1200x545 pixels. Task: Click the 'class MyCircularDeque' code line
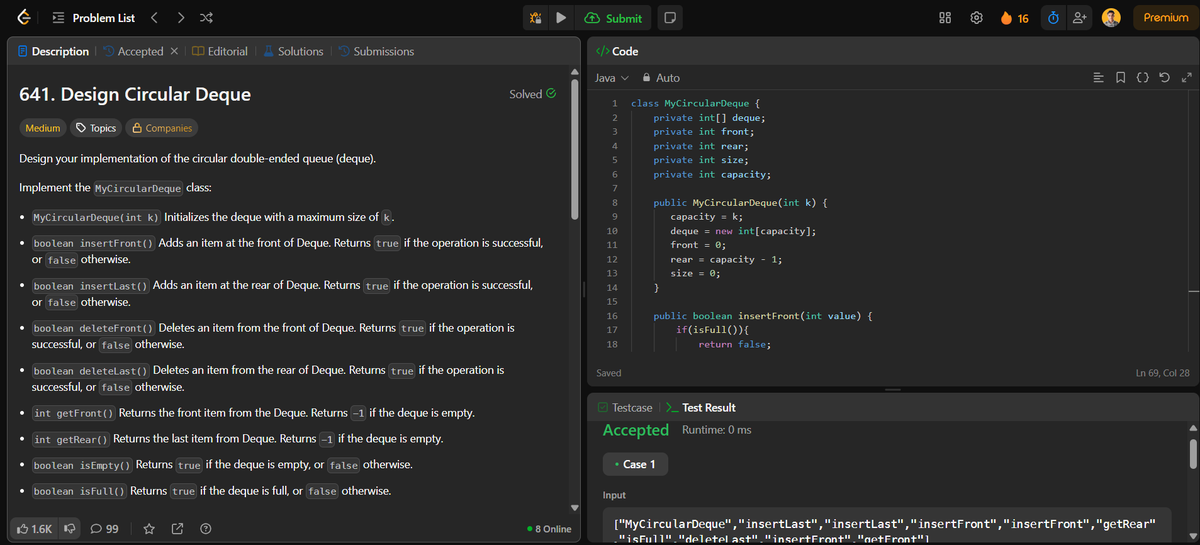[x=695, y=103]
